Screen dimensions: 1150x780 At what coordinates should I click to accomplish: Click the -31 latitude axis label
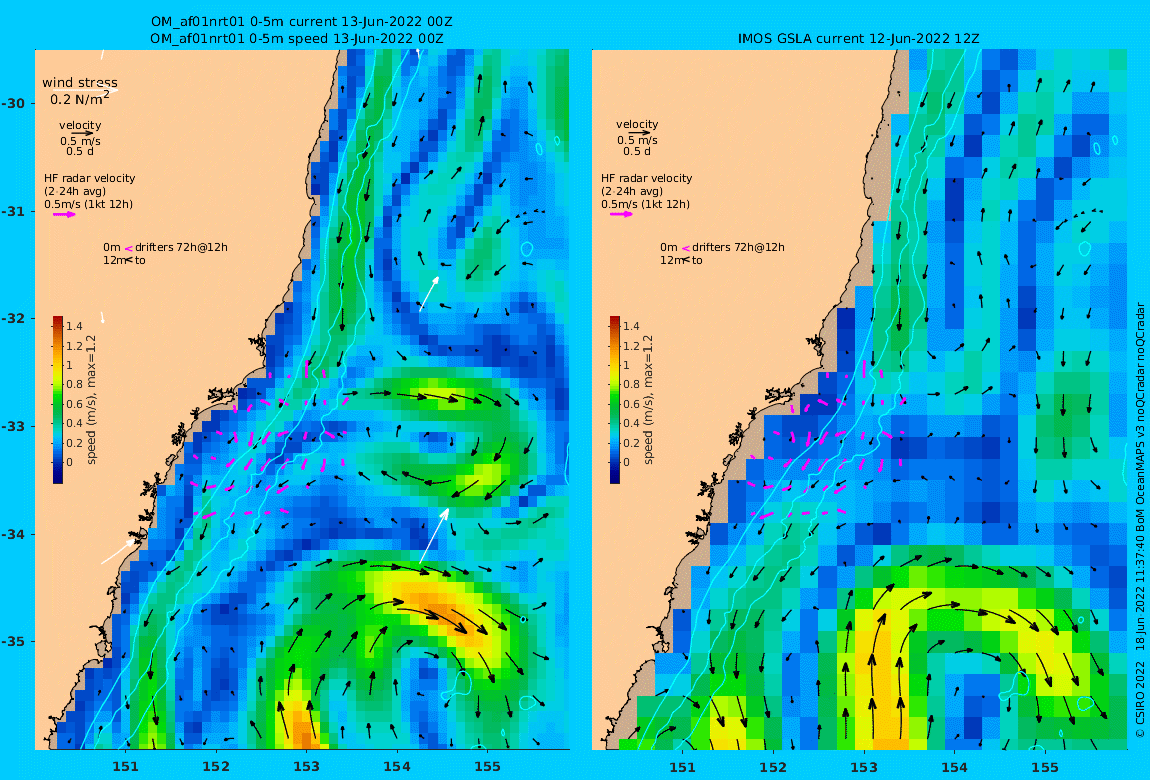tap(12, 212)
